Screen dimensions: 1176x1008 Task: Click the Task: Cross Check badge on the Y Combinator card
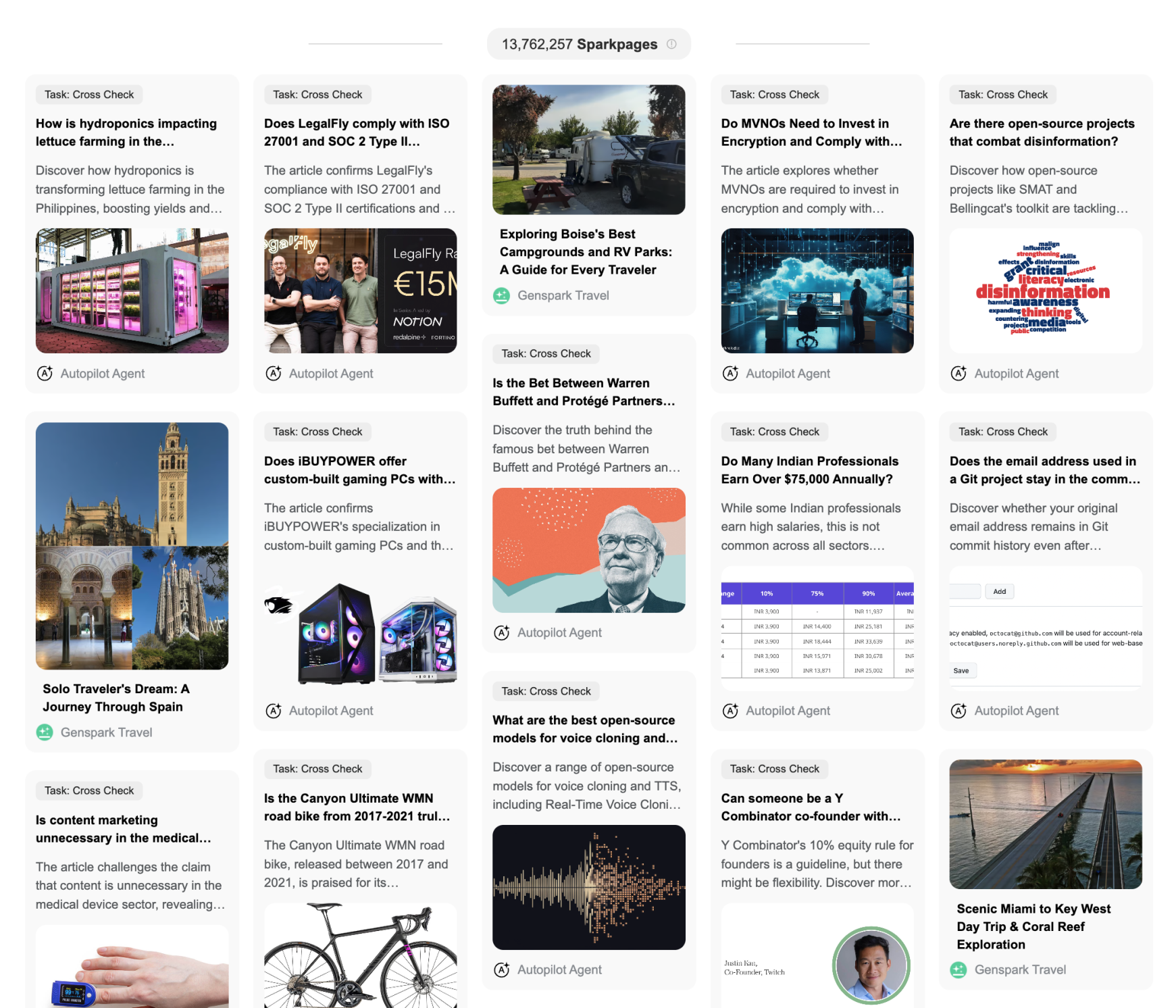pos(774,769)
